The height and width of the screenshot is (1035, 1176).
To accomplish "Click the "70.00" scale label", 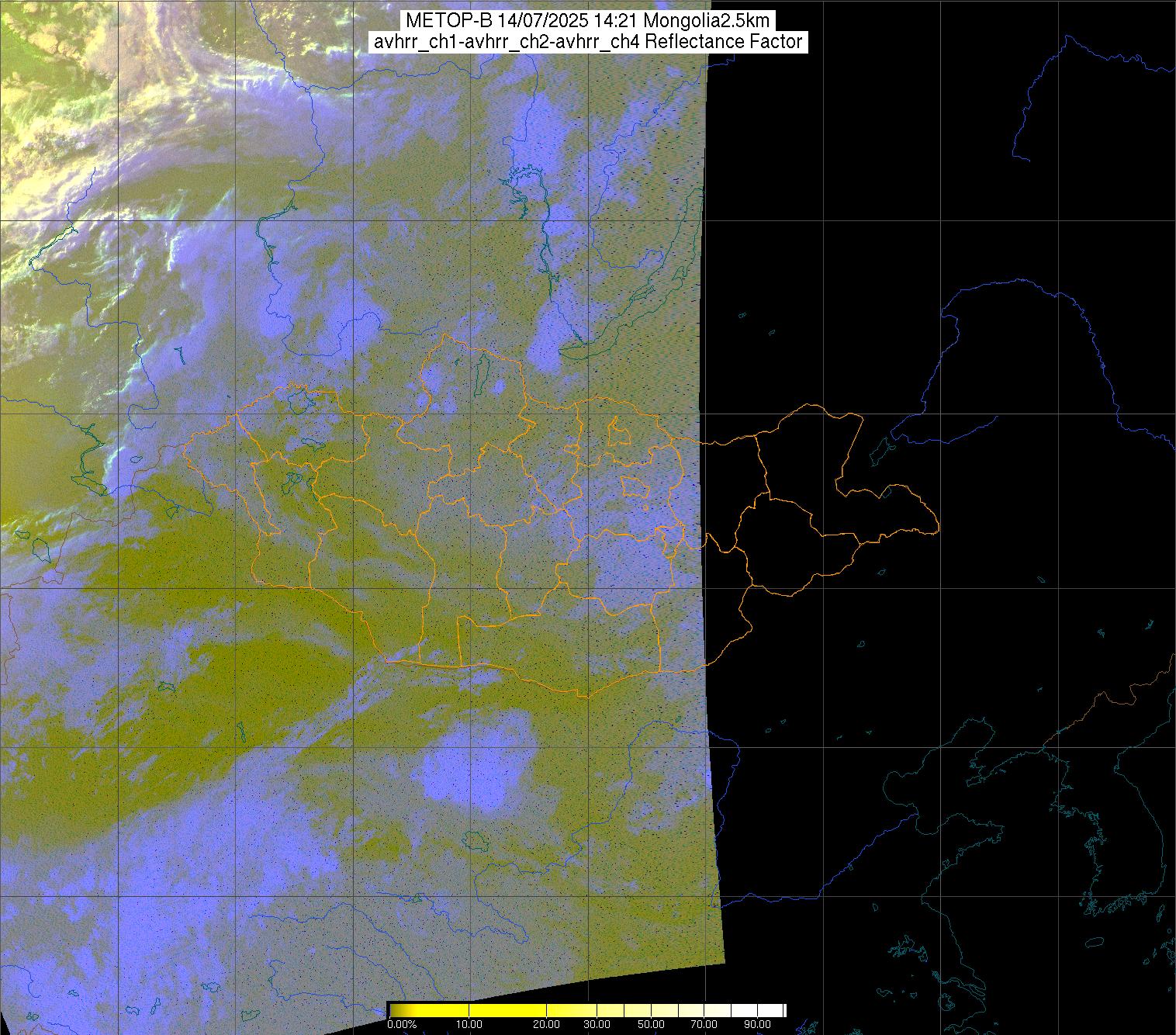I will pos(705,1024).
